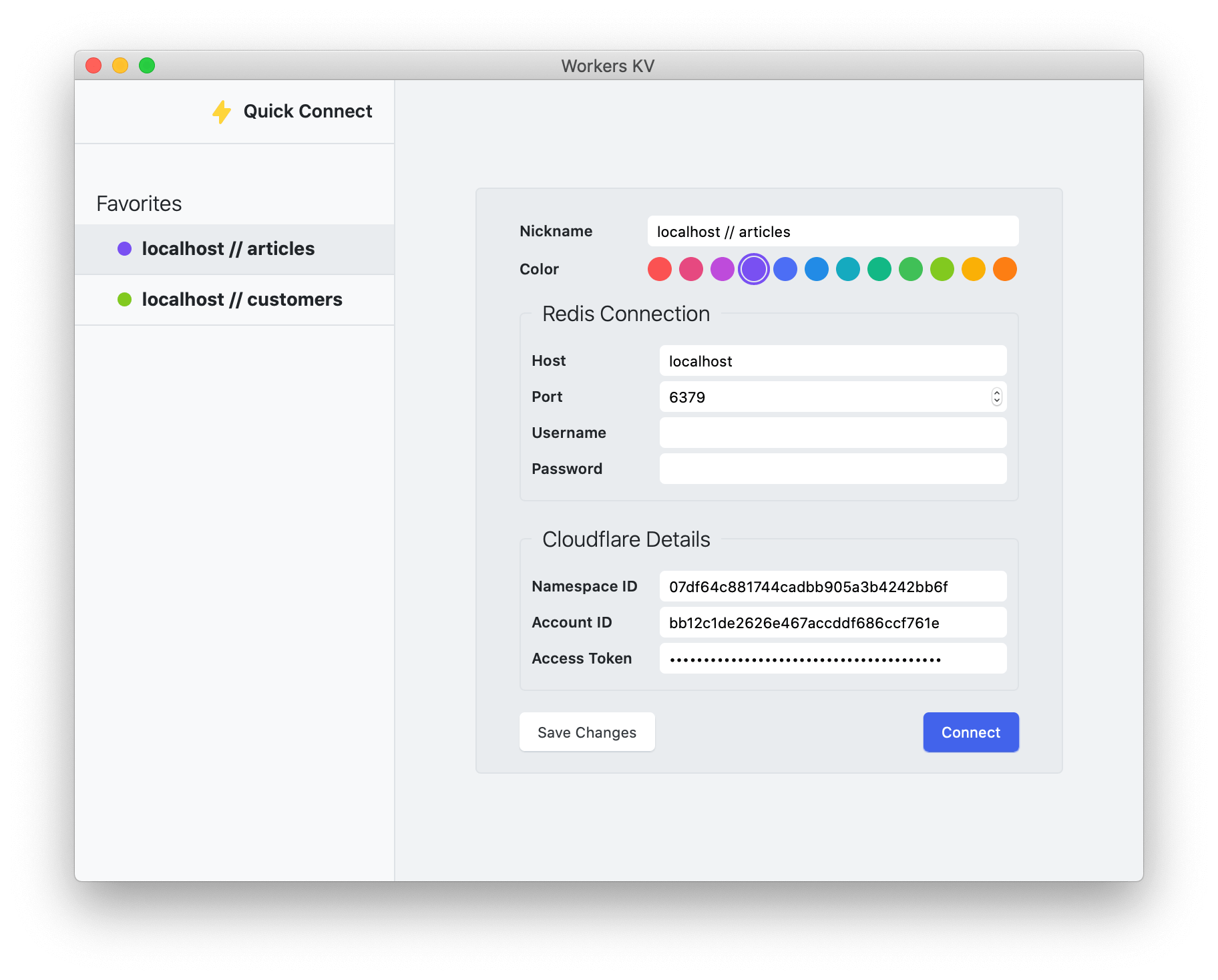
Task: Close the Workers KV window
Action: [x=93, y=65]
